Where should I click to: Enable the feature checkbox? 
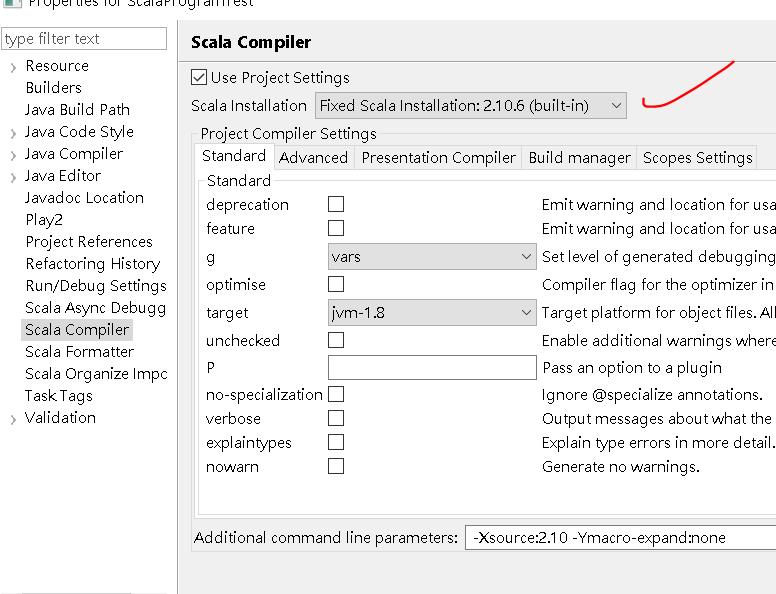click(336, 228)
